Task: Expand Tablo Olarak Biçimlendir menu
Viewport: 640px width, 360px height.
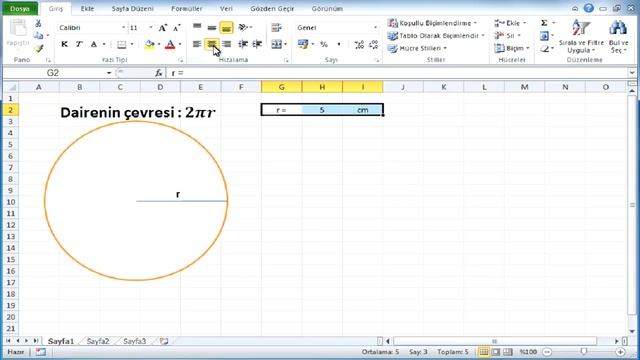Action: pyautogui.click(x=436, y=36)
